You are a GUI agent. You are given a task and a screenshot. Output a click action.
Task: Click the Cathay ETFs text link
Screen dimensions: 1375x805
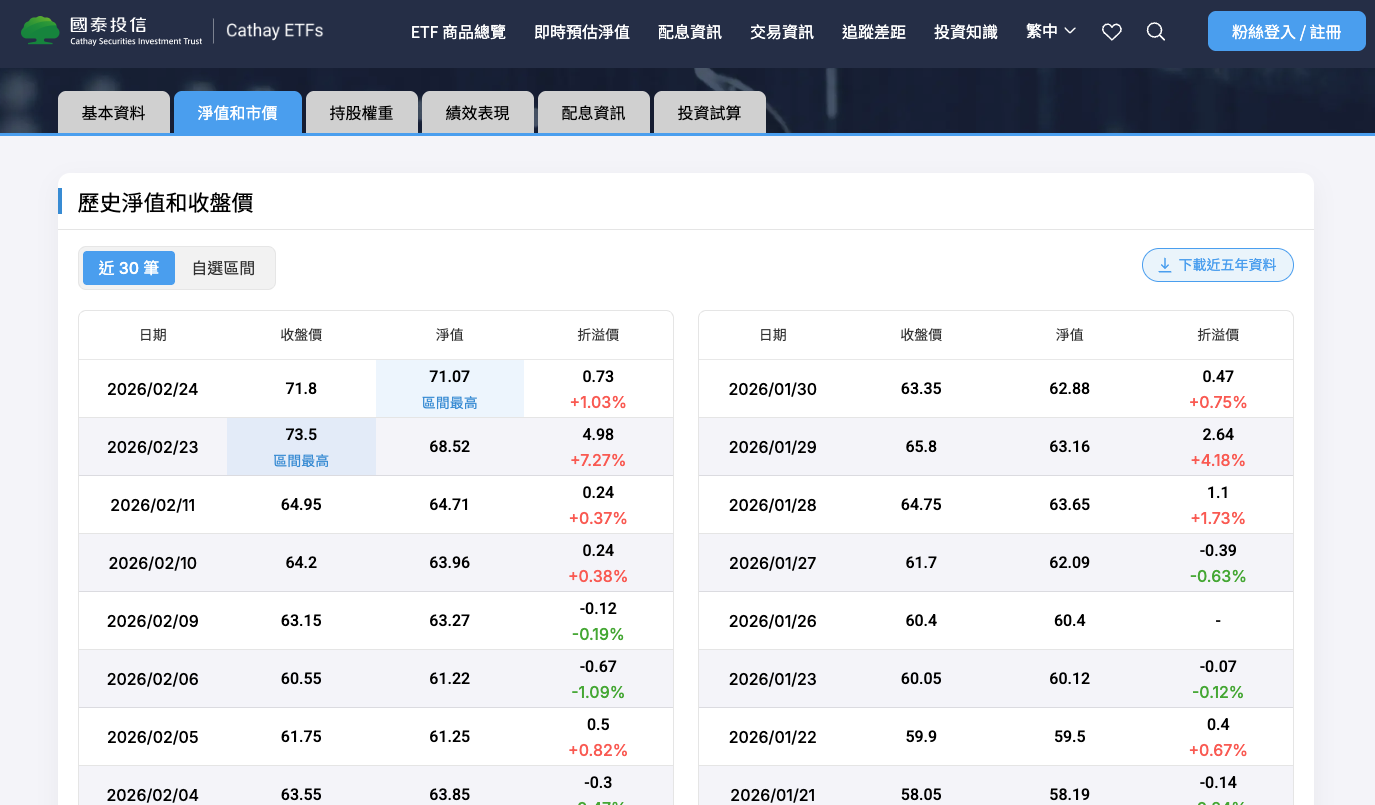tap(274, 31)
